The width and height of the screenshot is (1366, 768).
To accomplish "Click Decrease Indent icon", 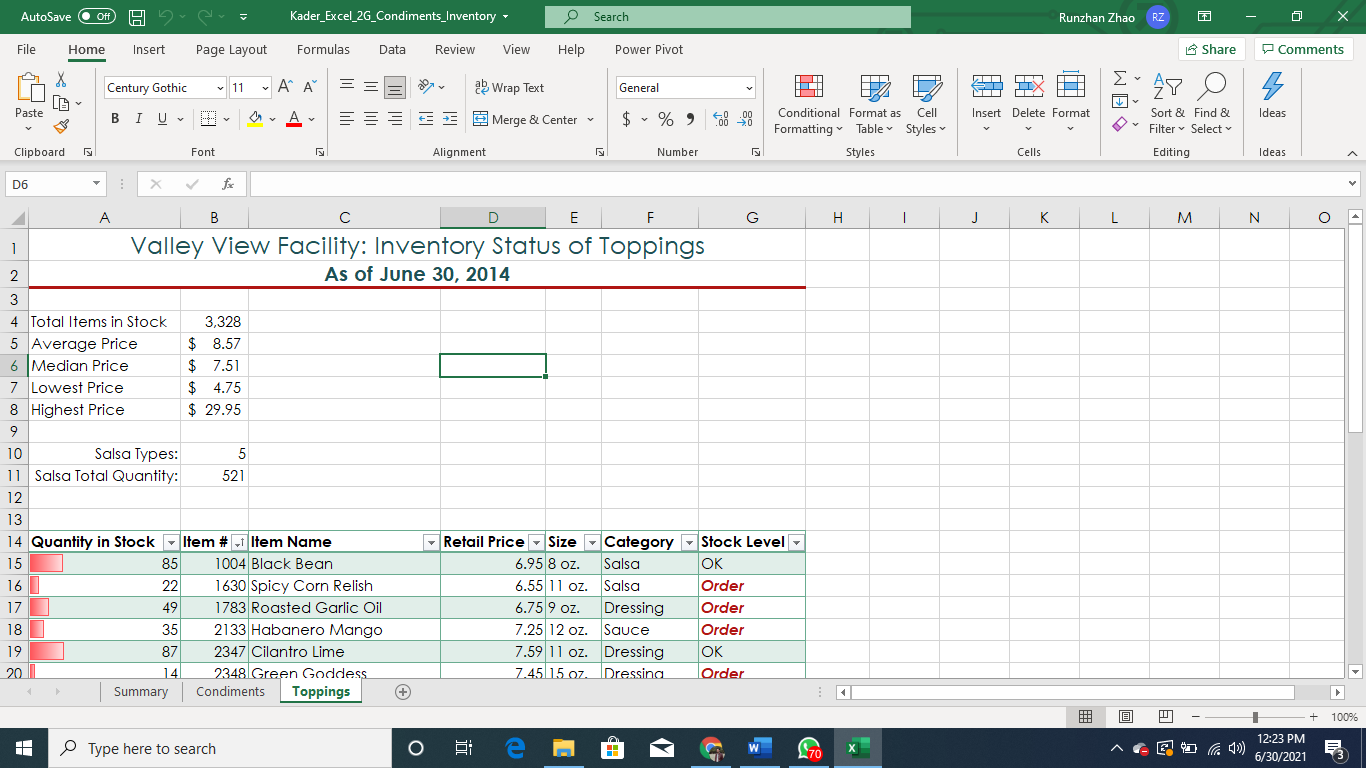I will (425, 119).
